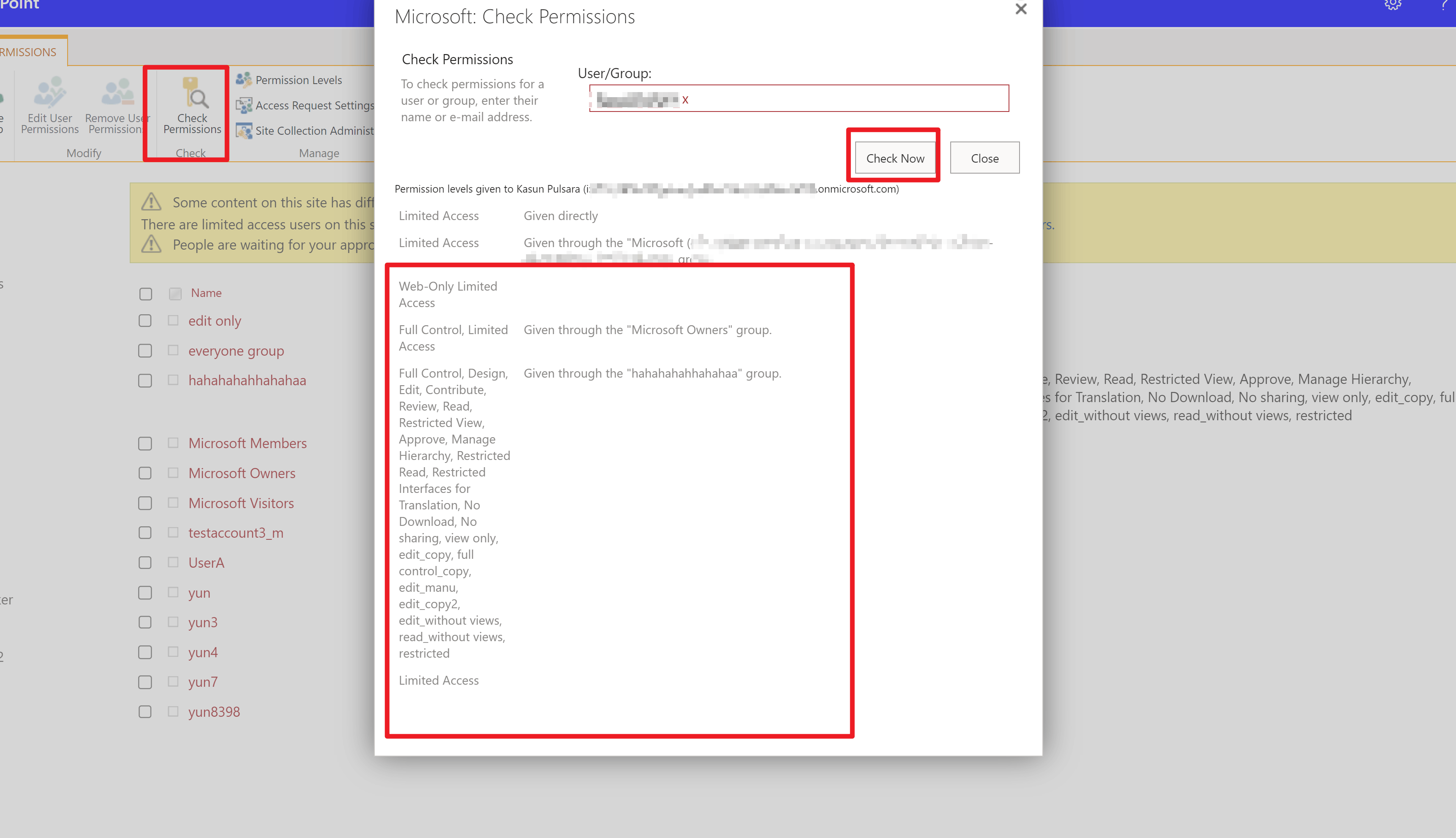Click the User/Group input field

pos(846,98)
